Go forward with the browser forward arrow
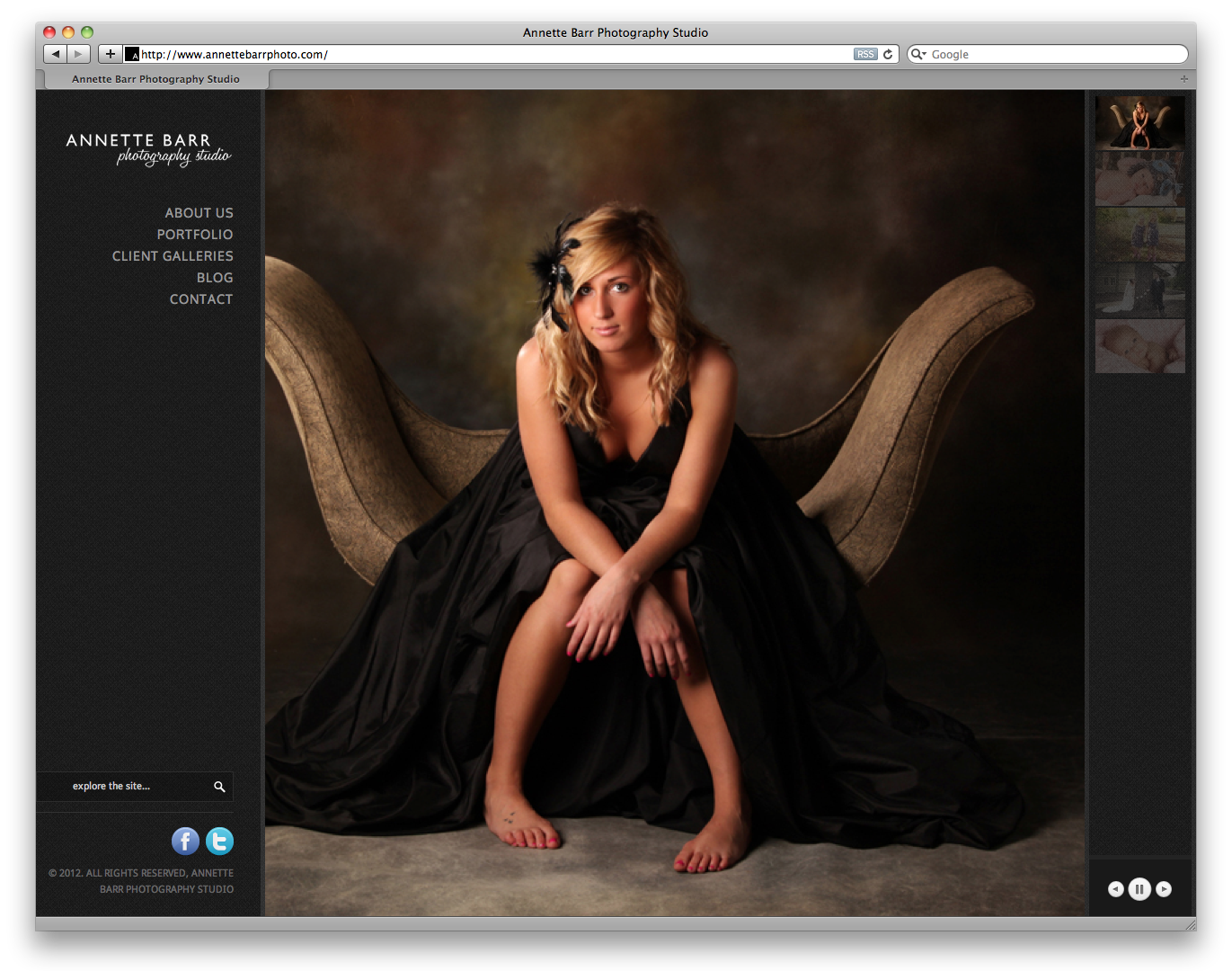 tap(79, 54)
